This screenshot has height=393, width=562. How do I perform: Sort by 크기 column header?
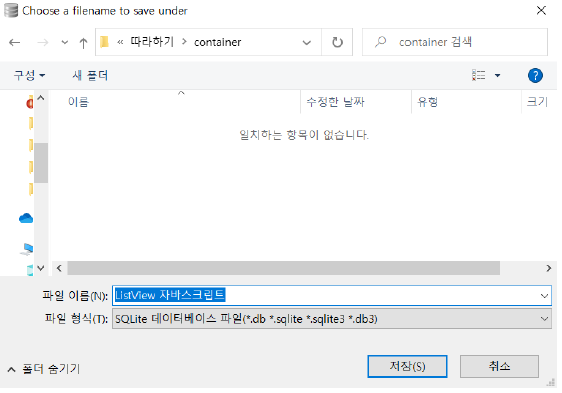tap(537, 102)
